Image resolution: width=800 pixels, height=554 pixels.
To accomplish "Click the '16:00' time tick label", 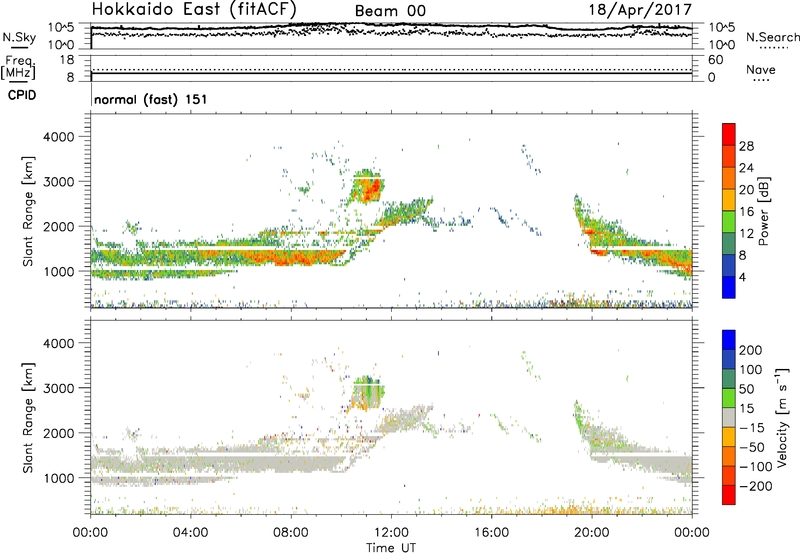I will click(491, 533).
